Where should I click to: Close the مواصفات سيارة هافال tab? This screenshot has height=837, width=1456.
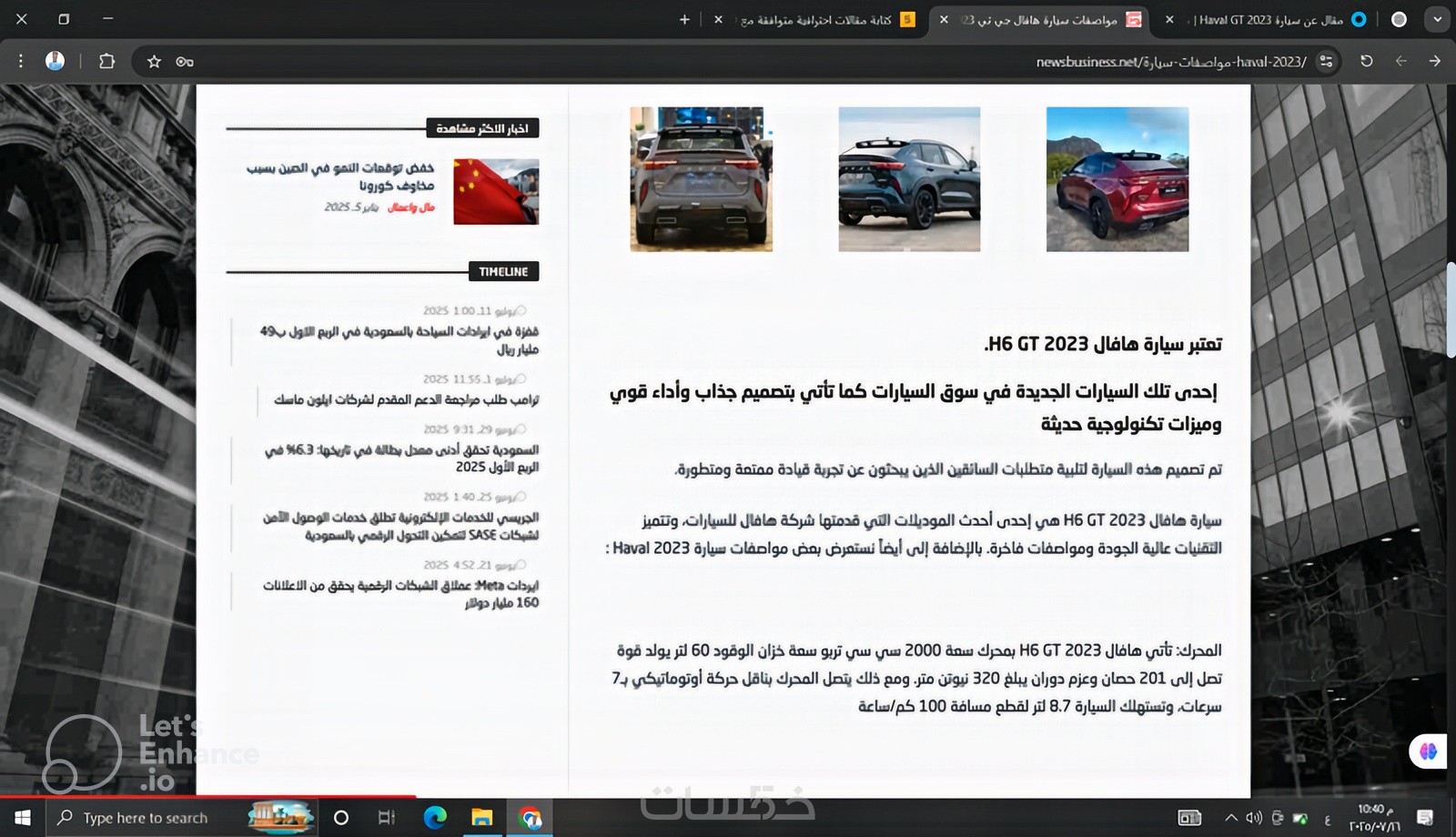point(944,19)
